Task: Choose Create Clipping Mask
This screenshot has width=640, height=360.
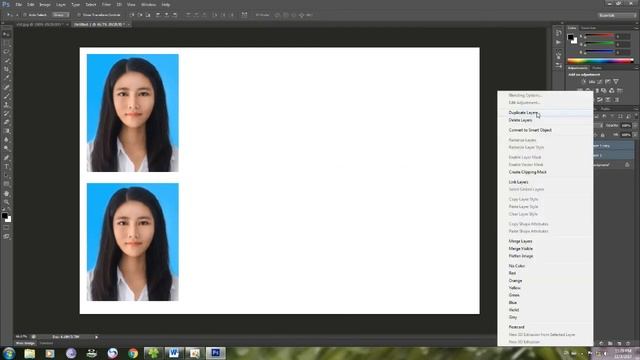Action: 545,172
